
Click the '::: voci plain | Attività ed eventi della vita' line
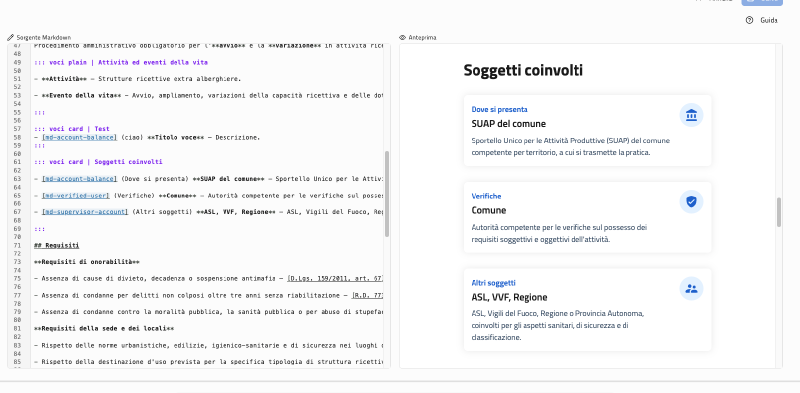[x=121, y=62]
